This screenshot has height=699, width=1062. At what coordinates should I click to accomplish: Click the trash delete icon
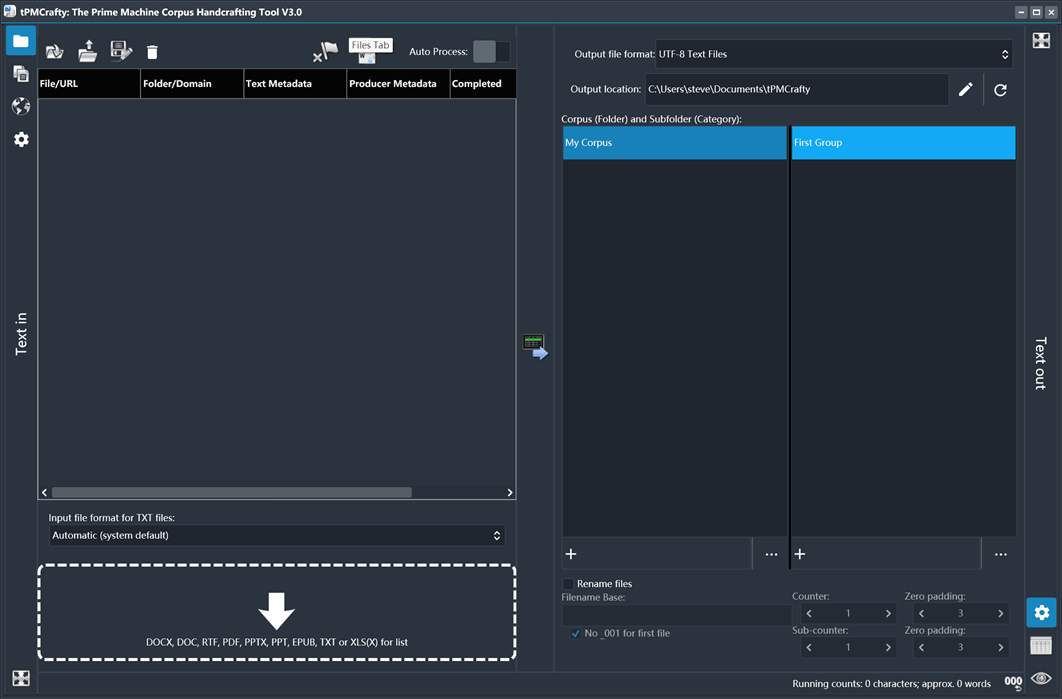(x=152, y=52)
